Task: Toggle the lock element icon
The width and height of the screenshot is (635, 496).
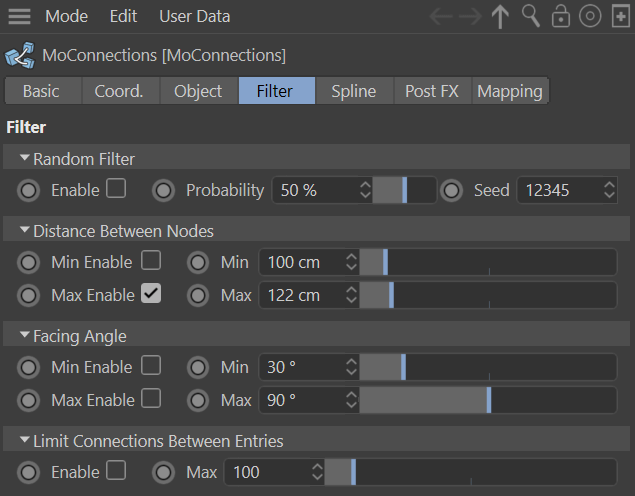Action: coord(561,16)
